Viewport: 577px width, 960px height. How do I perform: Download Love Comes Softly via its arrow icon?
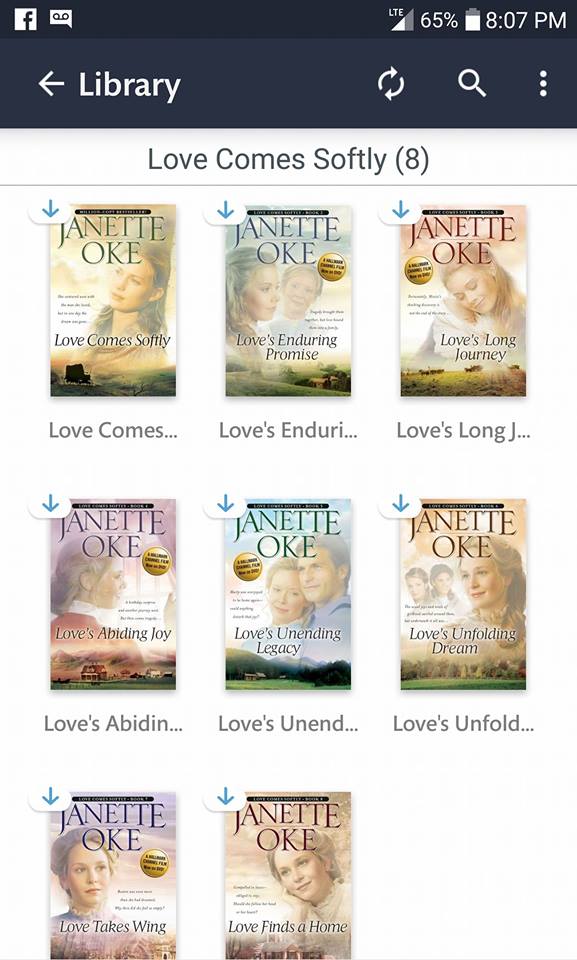pos(50,209)
